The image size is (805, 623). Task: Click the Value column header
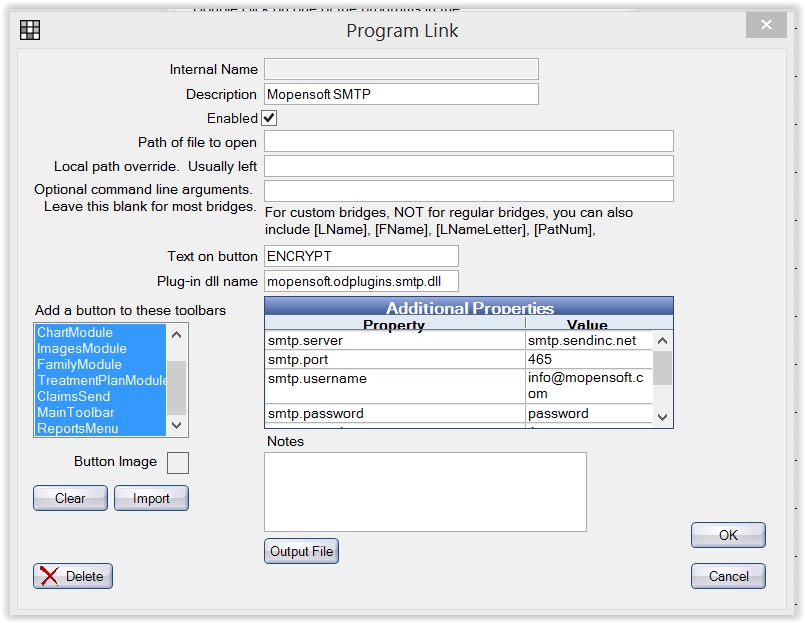point(588,324)
